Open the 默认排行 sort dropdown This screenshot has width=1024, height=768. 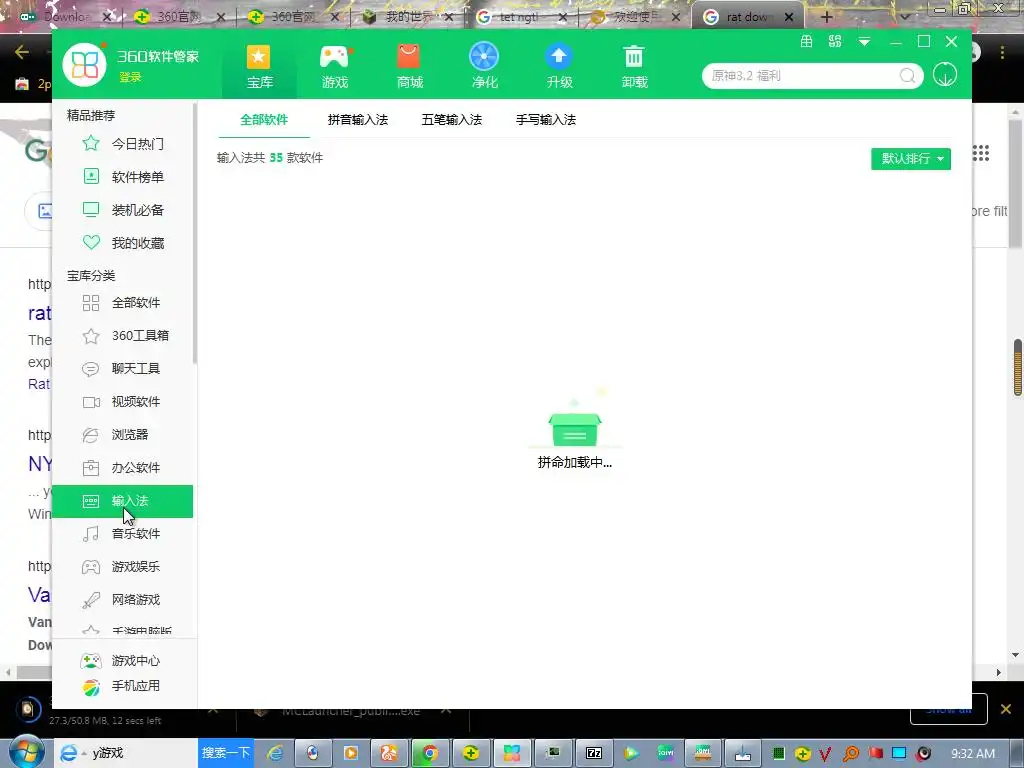(x=911, y=159)
